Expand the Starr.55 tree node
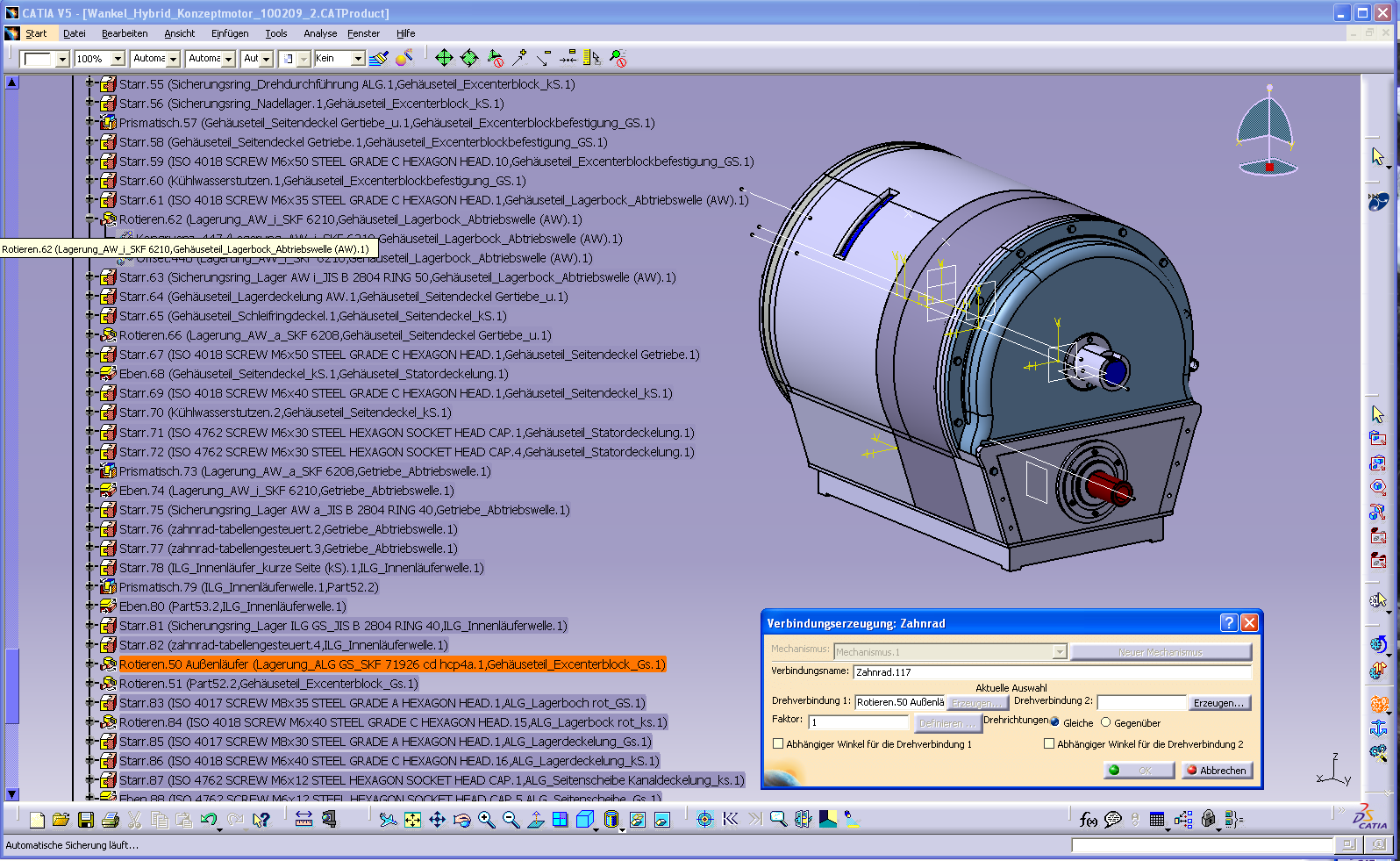Image resolution: width=1400 pixels, height=861 pixels. click(89, 84)
